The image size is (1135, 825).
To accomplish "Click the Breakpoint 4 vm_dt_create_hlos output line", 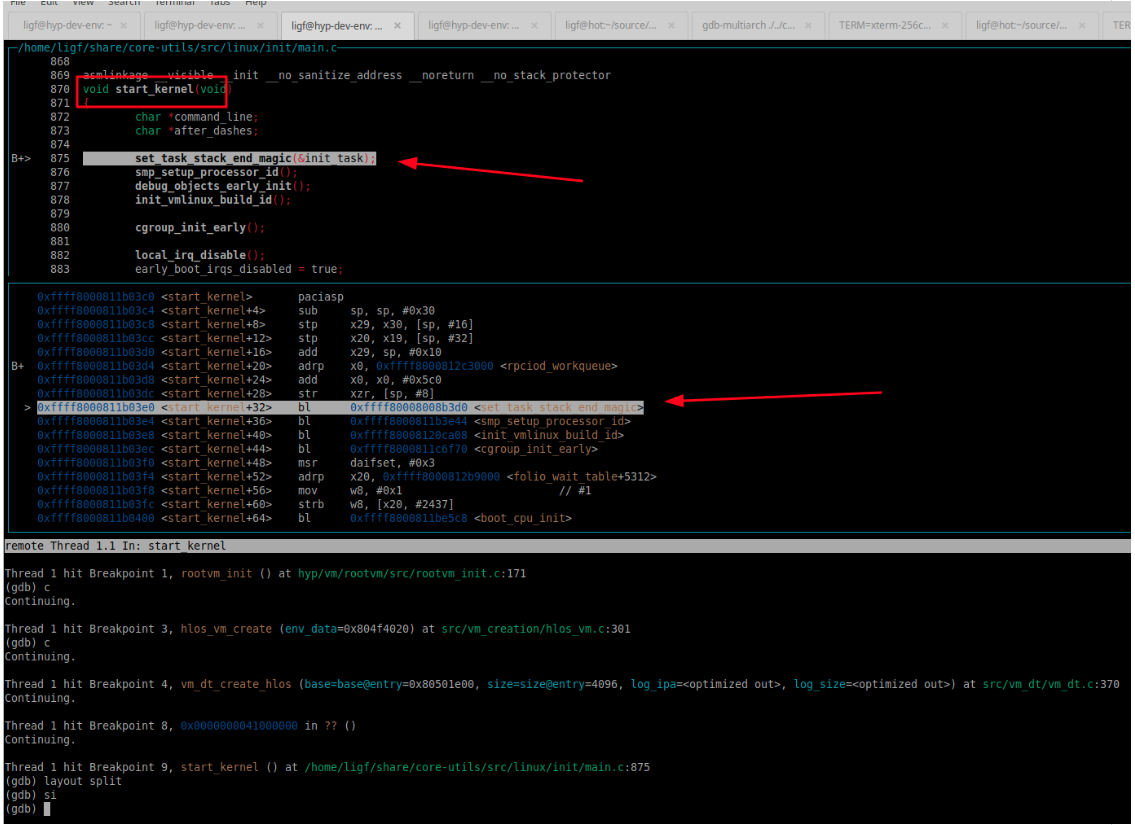I will [x=562, y=685].
